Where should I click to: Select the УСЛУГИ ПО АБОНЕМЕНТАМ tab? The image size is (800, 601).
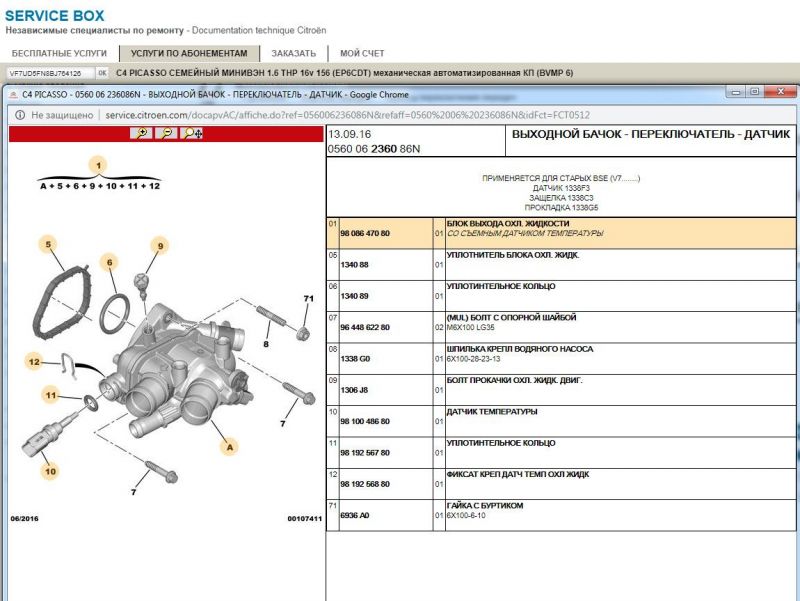[189, 53]
